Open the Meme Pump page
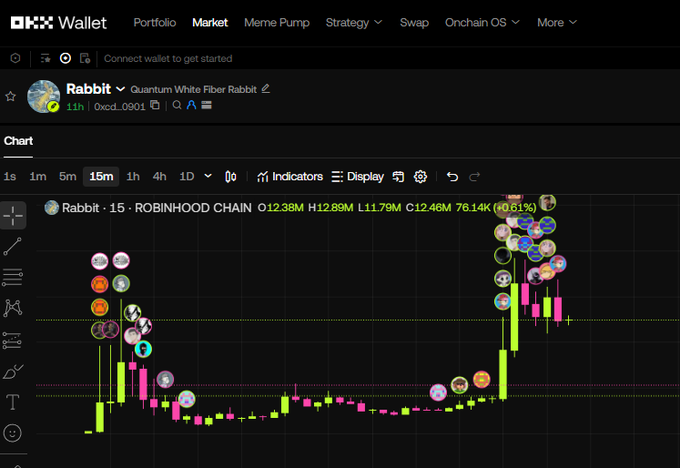 point(277,23)
